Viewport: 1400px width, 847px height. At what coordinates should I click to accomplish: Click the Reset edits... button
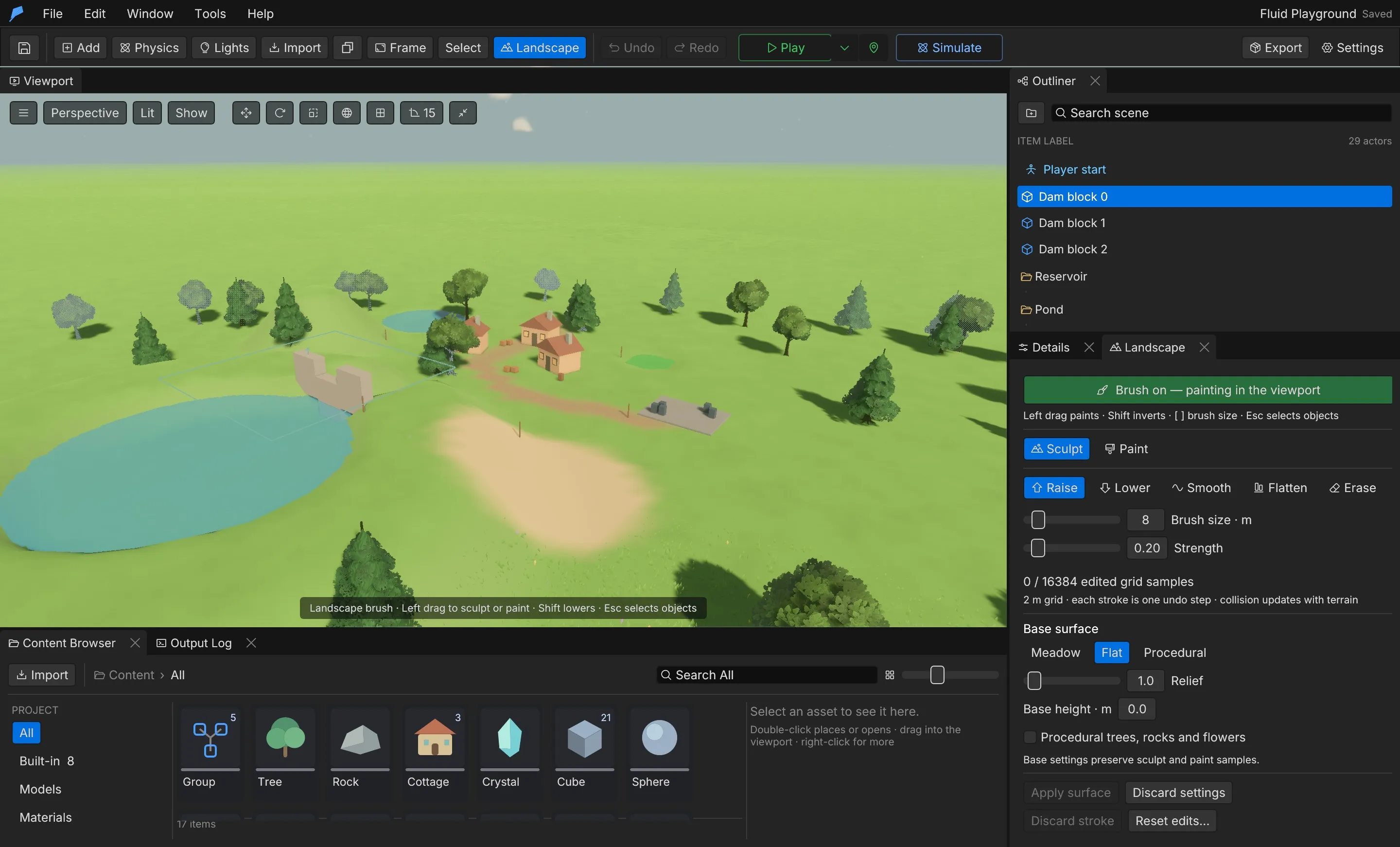point(1172,821)
